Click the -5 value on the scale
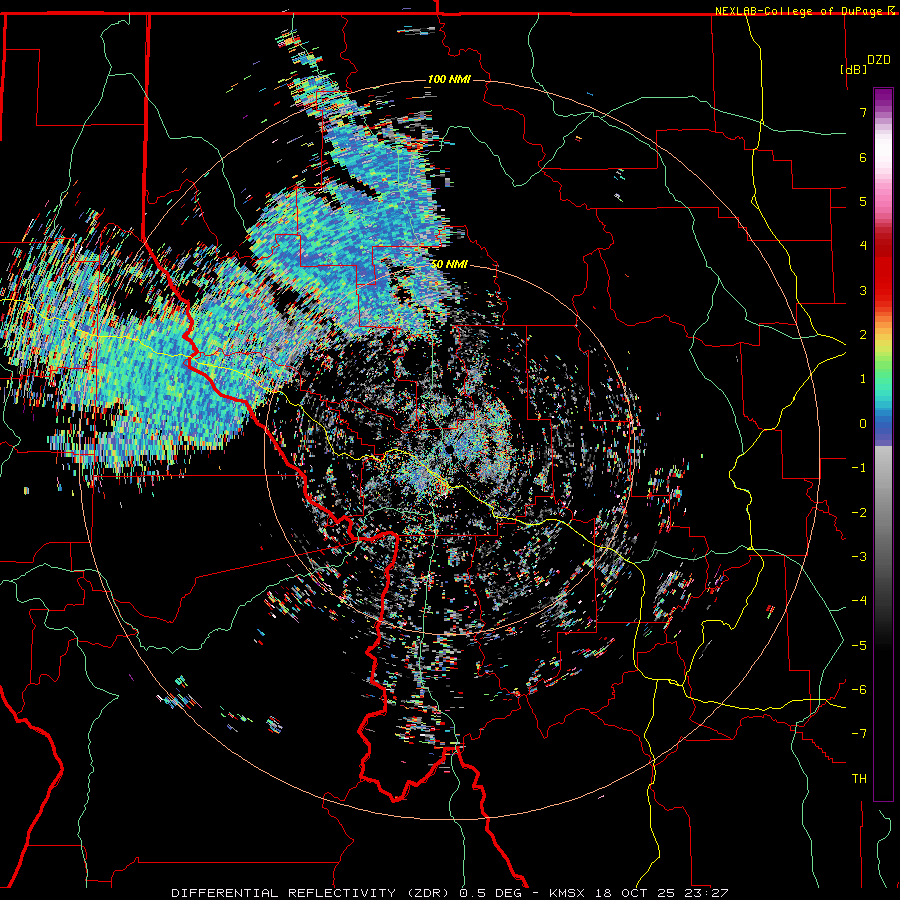 click(x=859, y=646)
